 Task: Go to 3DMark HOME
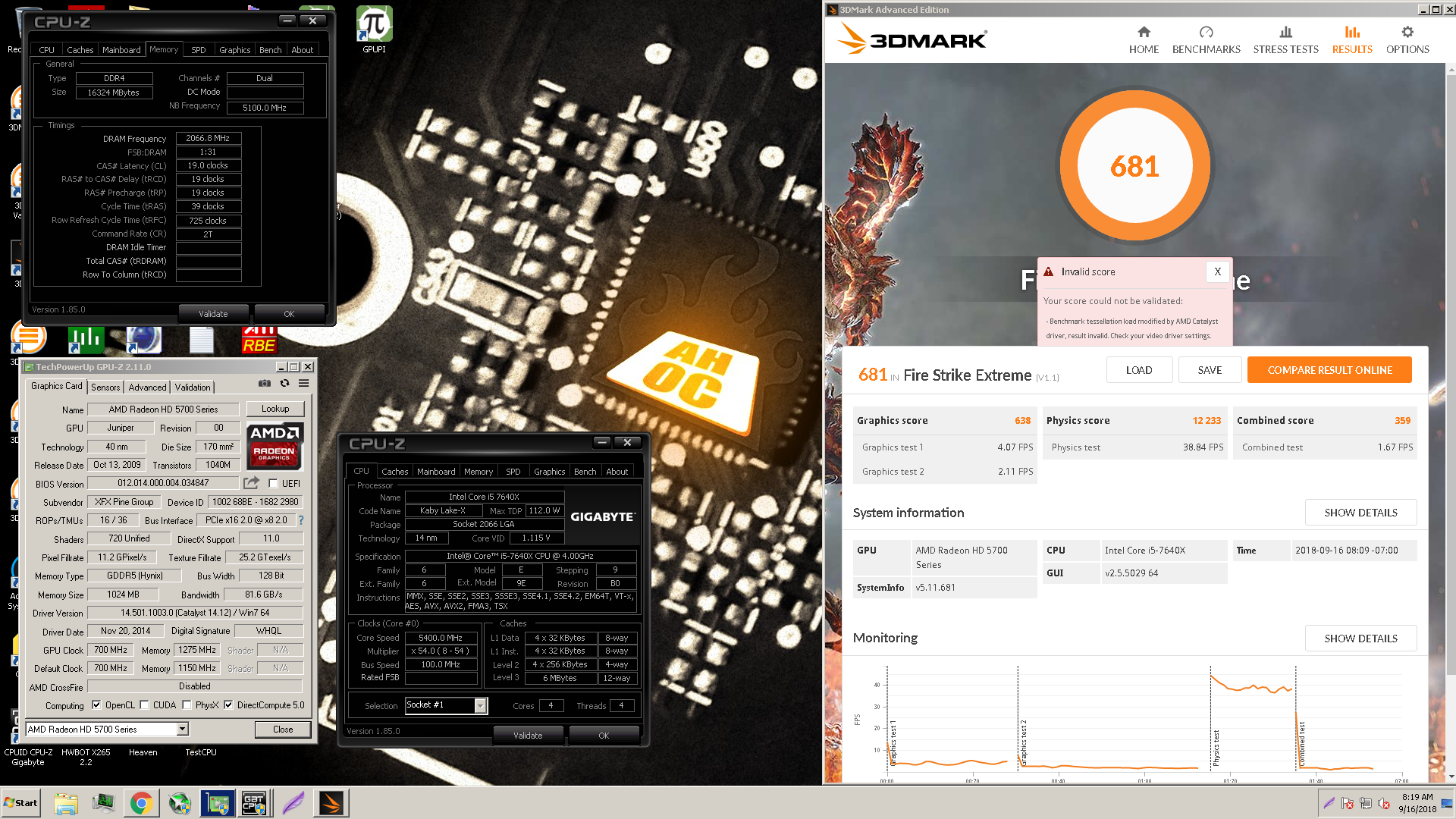point(1144,40)
